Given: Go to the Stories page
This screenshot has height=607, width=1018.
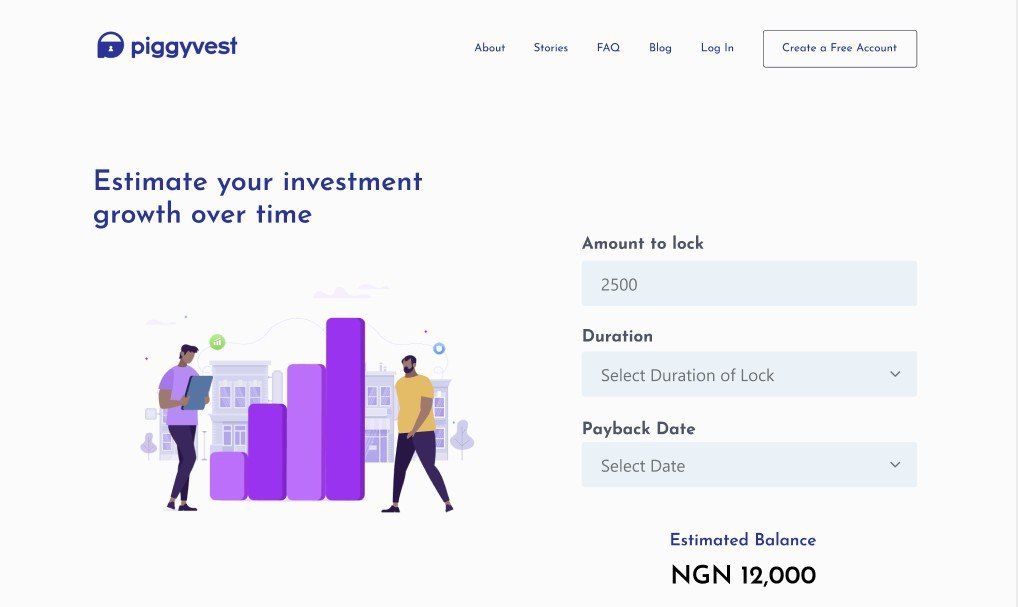Looking at the screenshot, I should (551, 48).
